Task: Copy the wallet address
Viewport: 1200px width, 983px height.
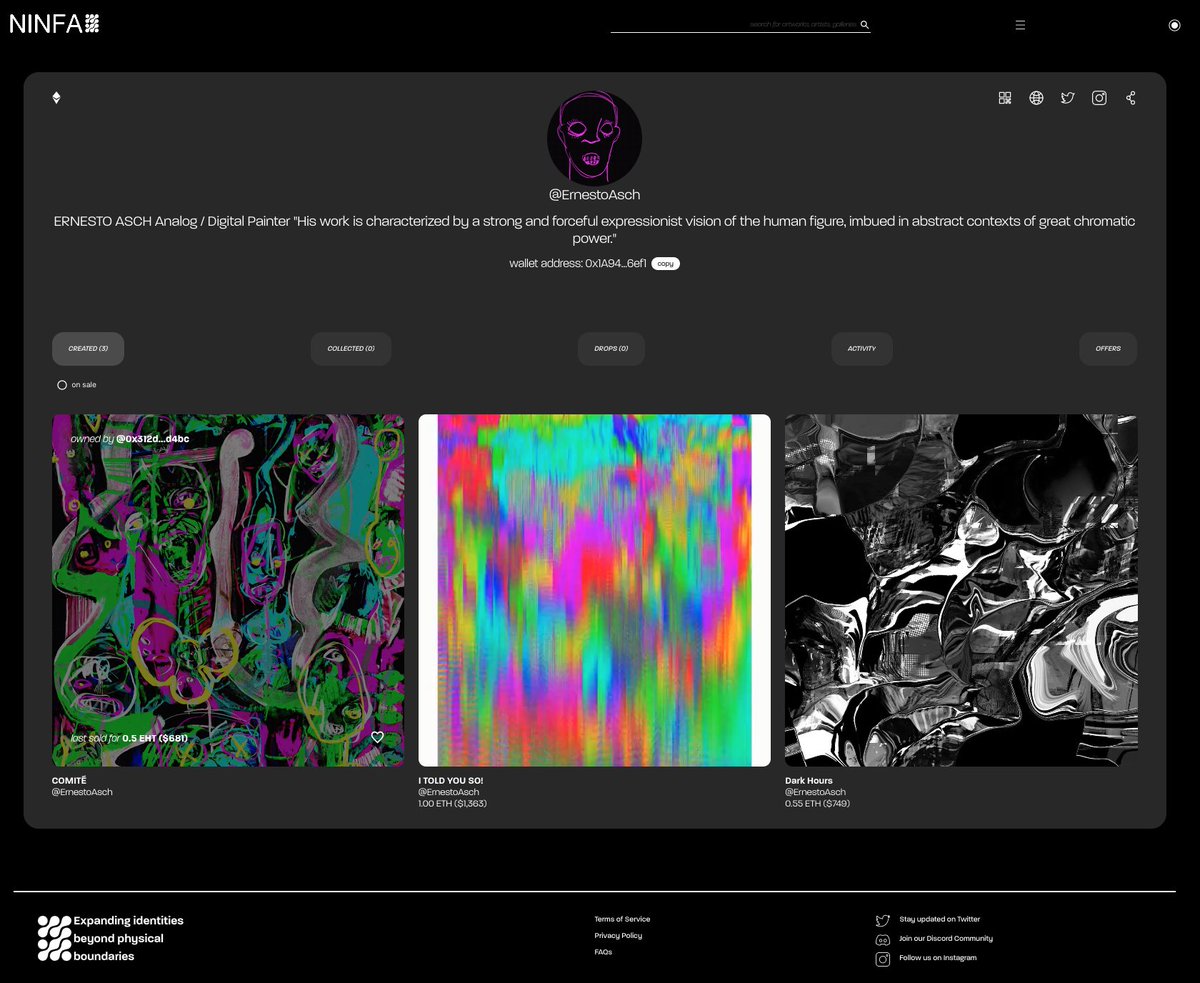Action: 666,263
